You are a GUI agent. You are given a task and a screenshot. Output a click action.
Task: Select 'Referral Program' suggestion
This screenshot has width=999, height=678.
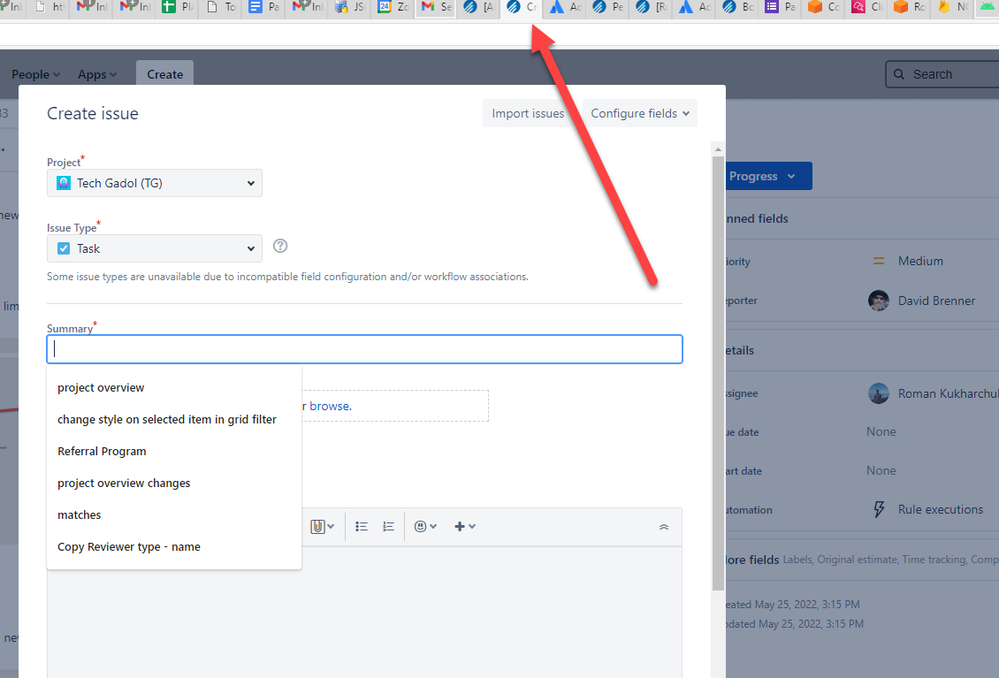click(x=173, y=451)
